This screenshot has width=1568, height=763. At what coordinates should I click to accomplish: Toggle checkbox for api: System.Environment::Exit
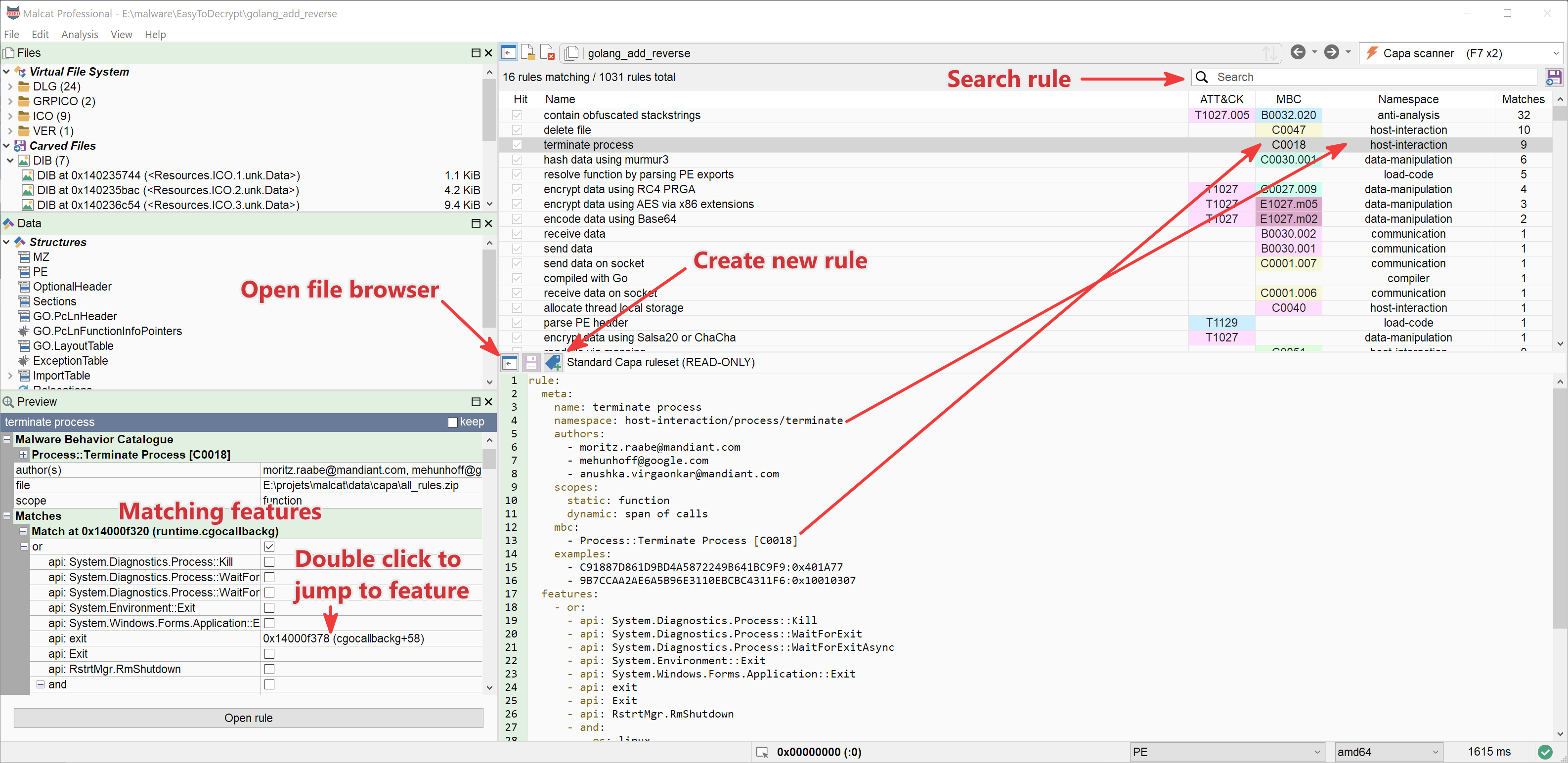pos(269,608)
